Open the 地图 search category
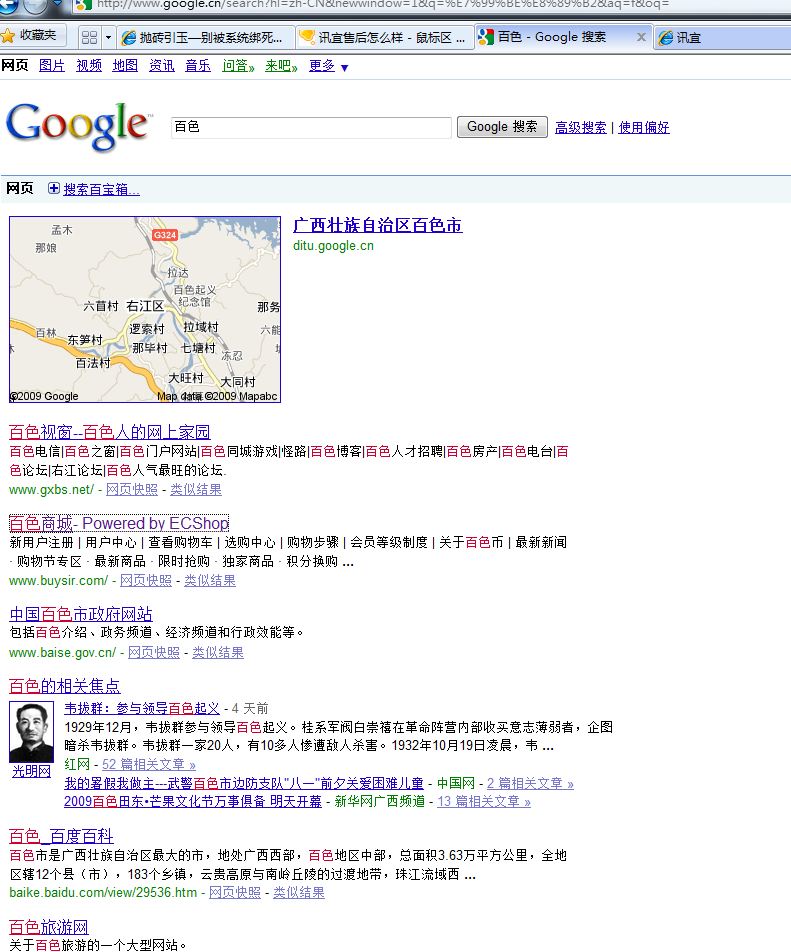 125,66
